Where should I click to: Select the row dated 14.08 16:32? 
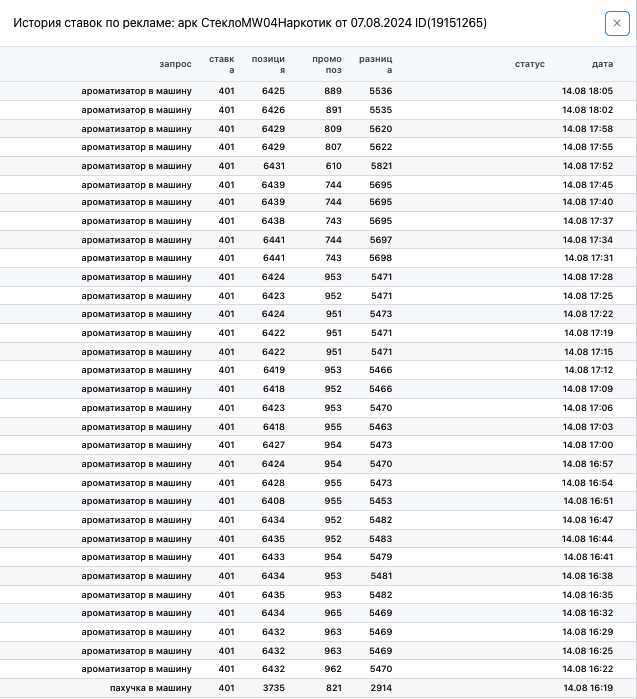pyautogui.click(x=318, y=613)
